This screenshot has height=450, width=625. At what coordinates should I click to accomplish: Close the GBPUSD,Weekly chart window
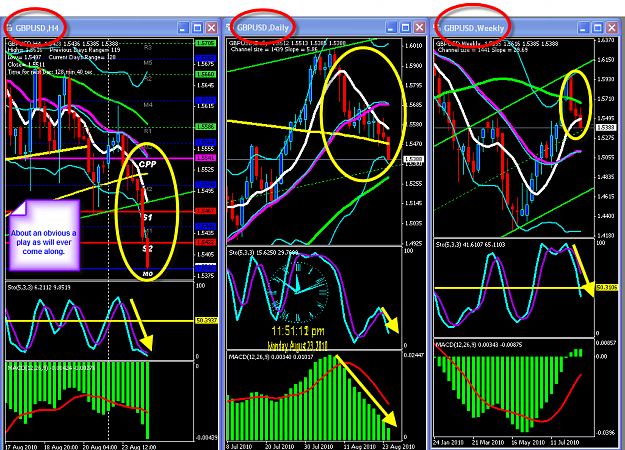click(611, 28)
